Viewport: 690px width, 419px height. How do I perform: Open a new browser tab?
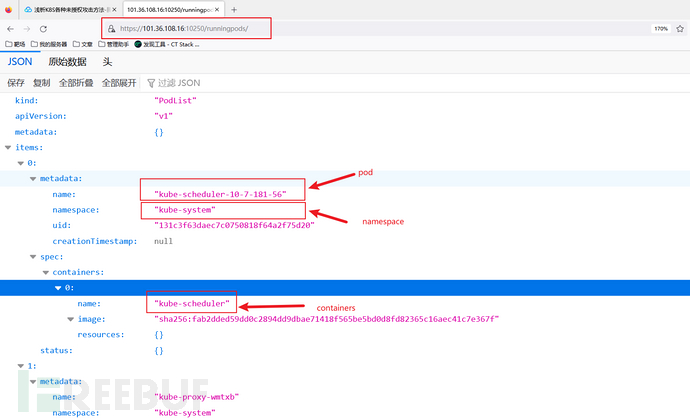[235, 9]
